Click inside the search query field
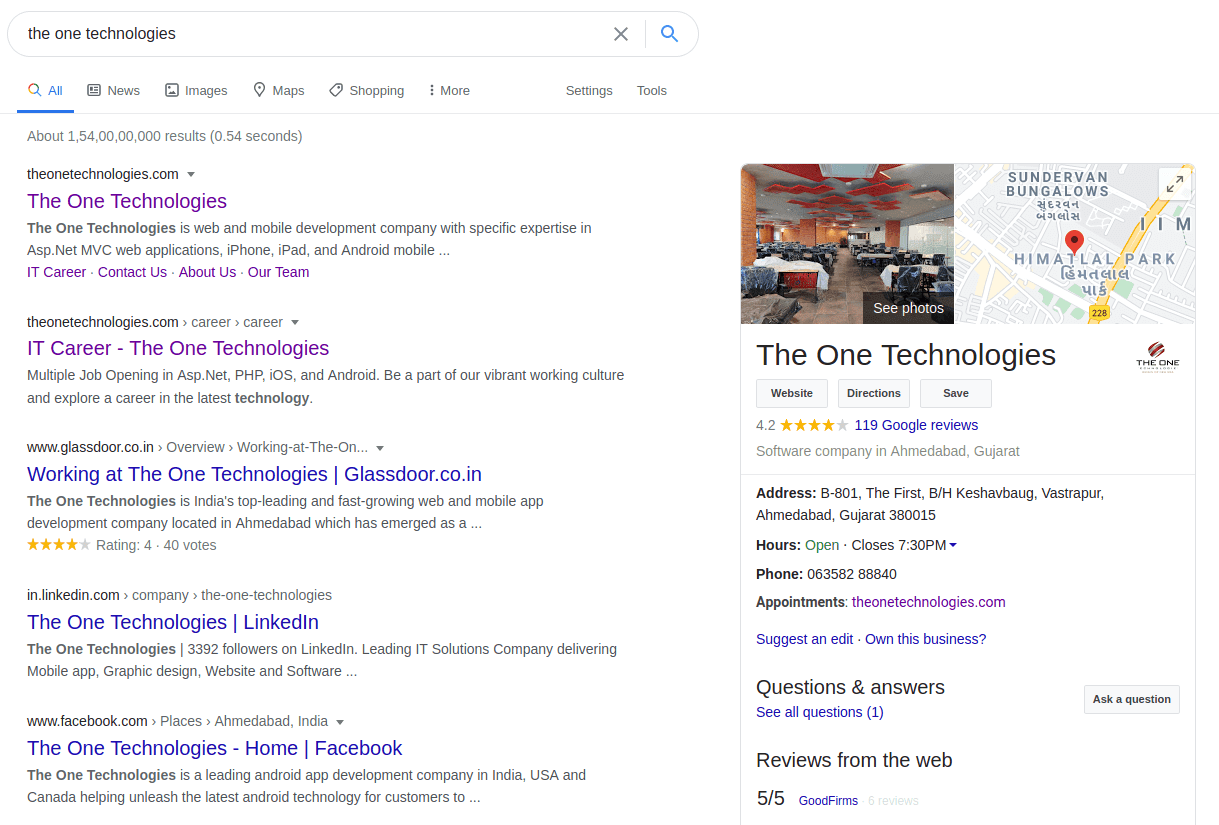The height and width of the screenshot is (825, 1219). tap(310, 34)
